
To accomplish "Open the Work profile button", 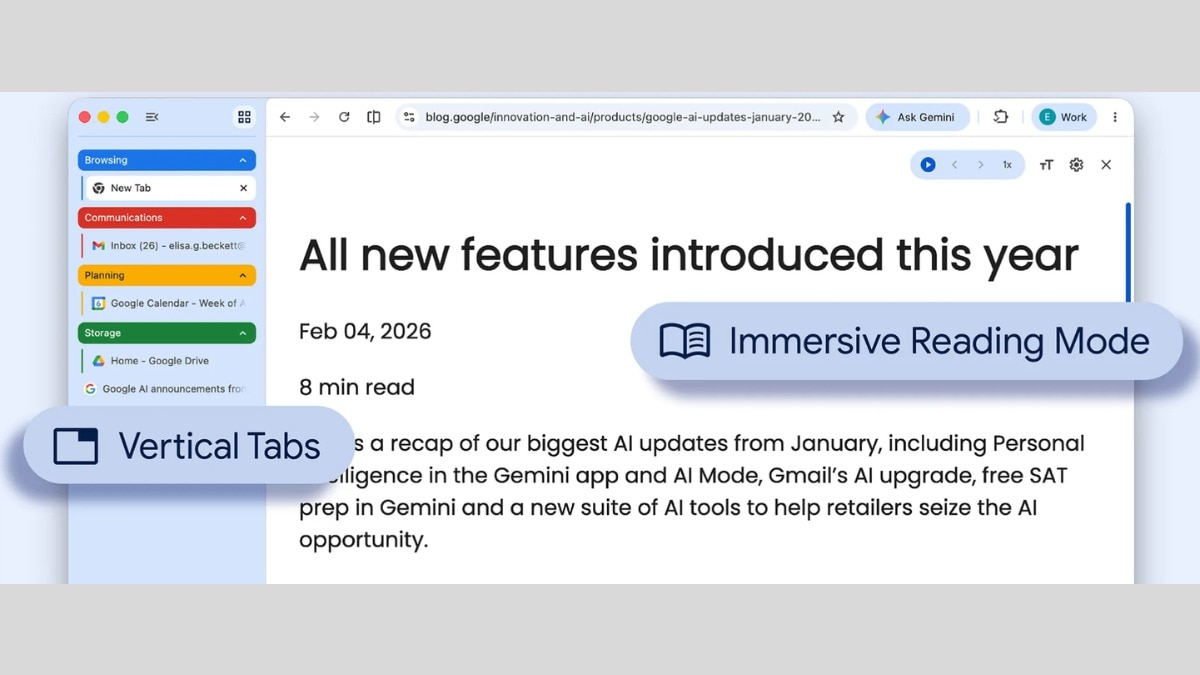I will 1063,117.
